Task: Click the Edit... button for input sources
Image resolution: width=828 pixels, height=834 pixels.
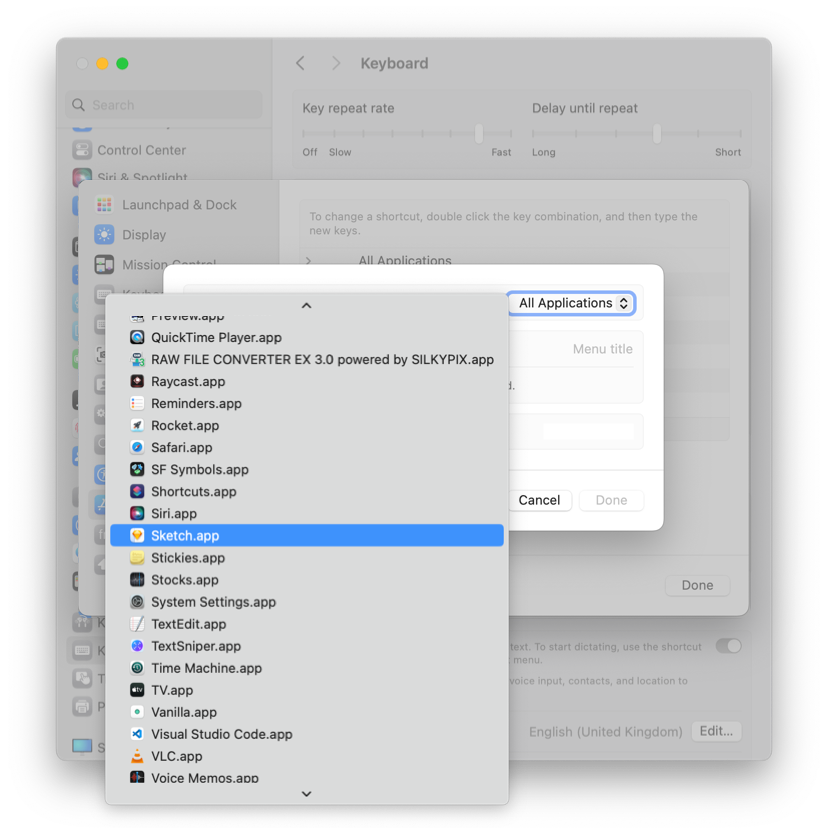Action: pyautogui.click(x=715, y=731)
